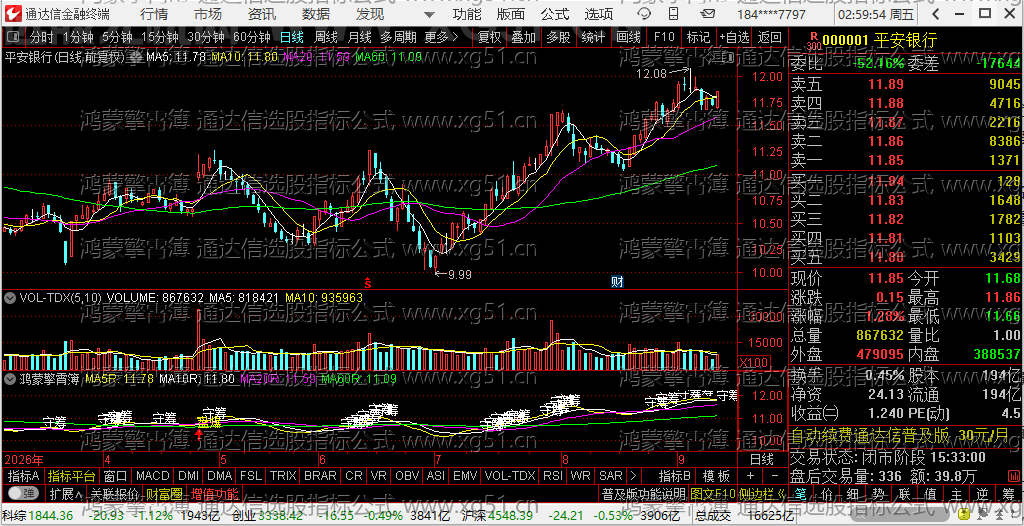Click the 多股 multi-stock button
This screenshot has height=526, width=1024.
point(558,38)
